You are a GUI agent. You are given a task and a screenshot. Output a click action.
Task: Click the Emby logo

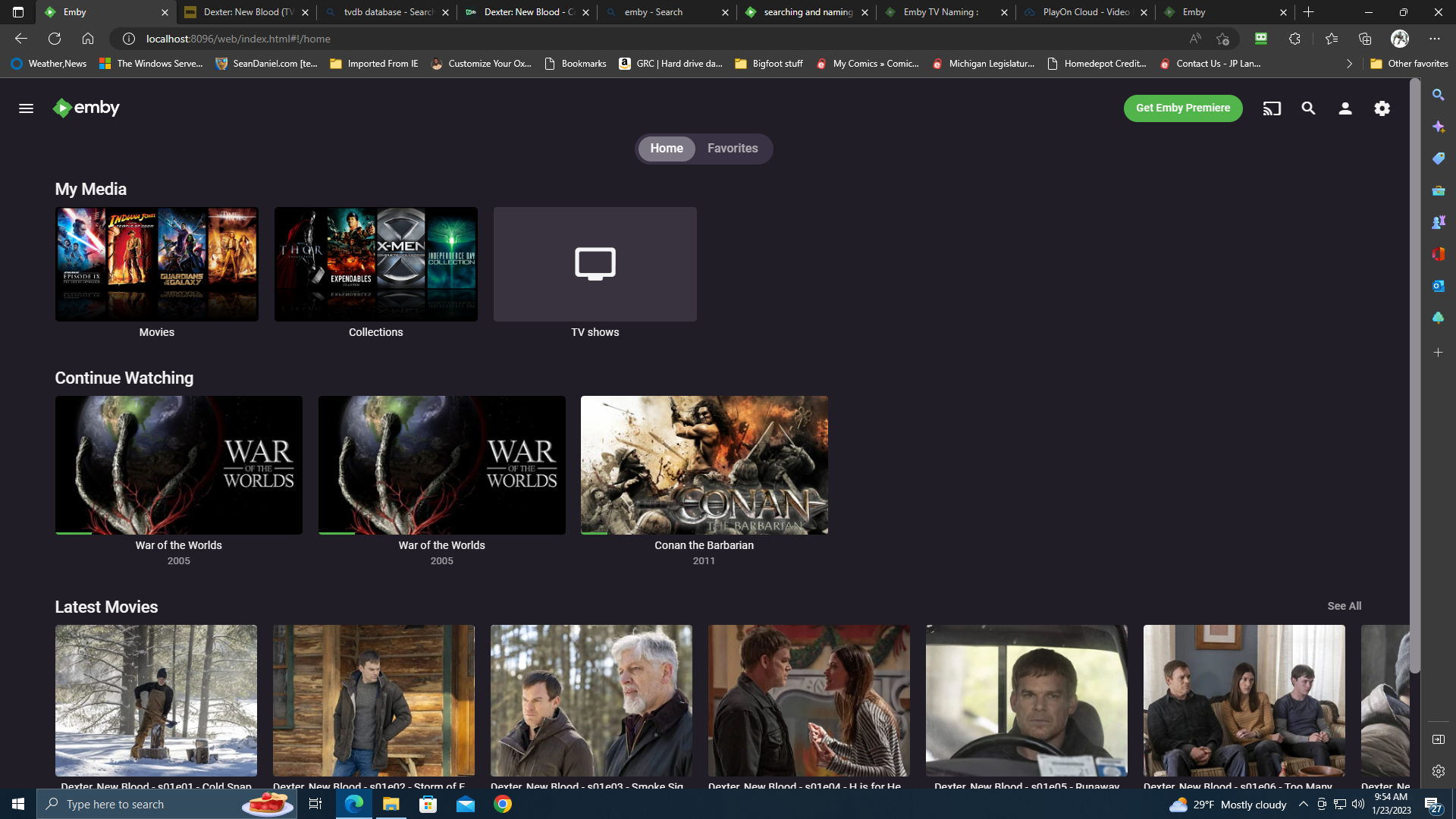pyautogui.click(x=86, y=108)
